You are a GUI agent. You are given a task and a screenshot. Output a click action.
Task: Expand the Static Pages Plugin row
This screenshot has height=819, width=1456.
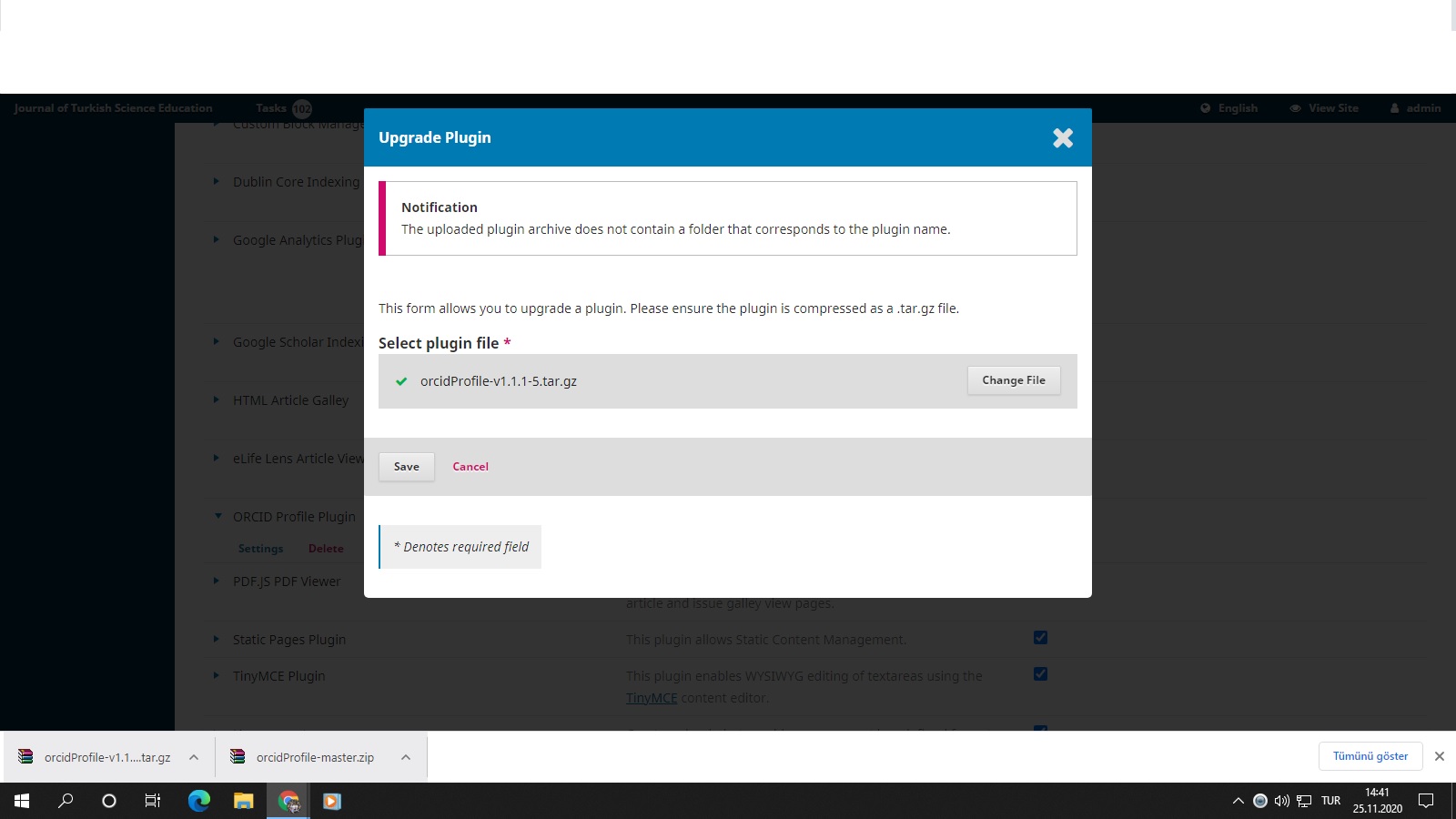(217, 639)
